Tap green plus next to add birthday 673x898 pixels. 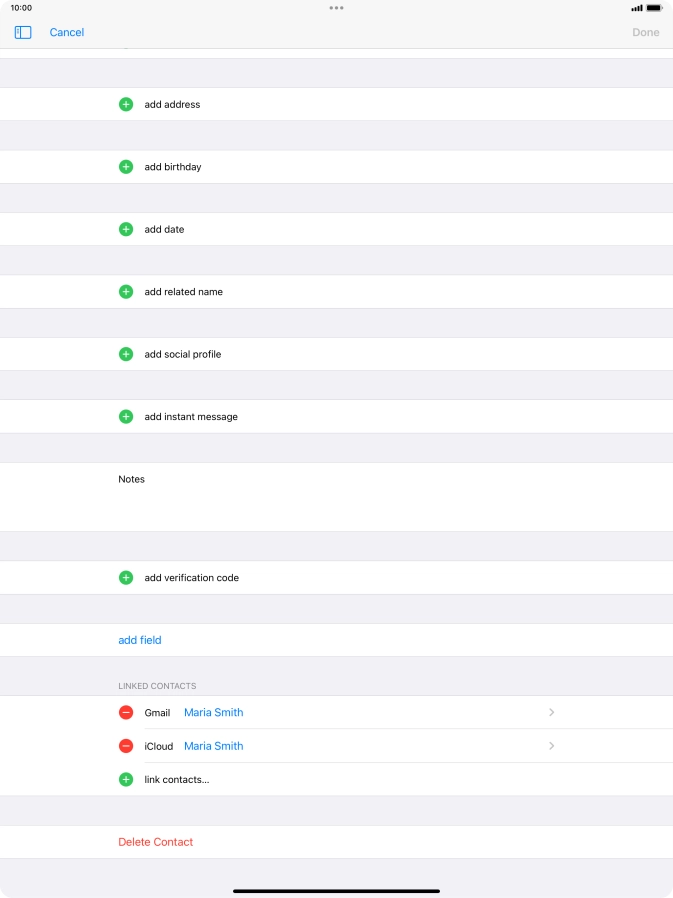click(126, 167)
